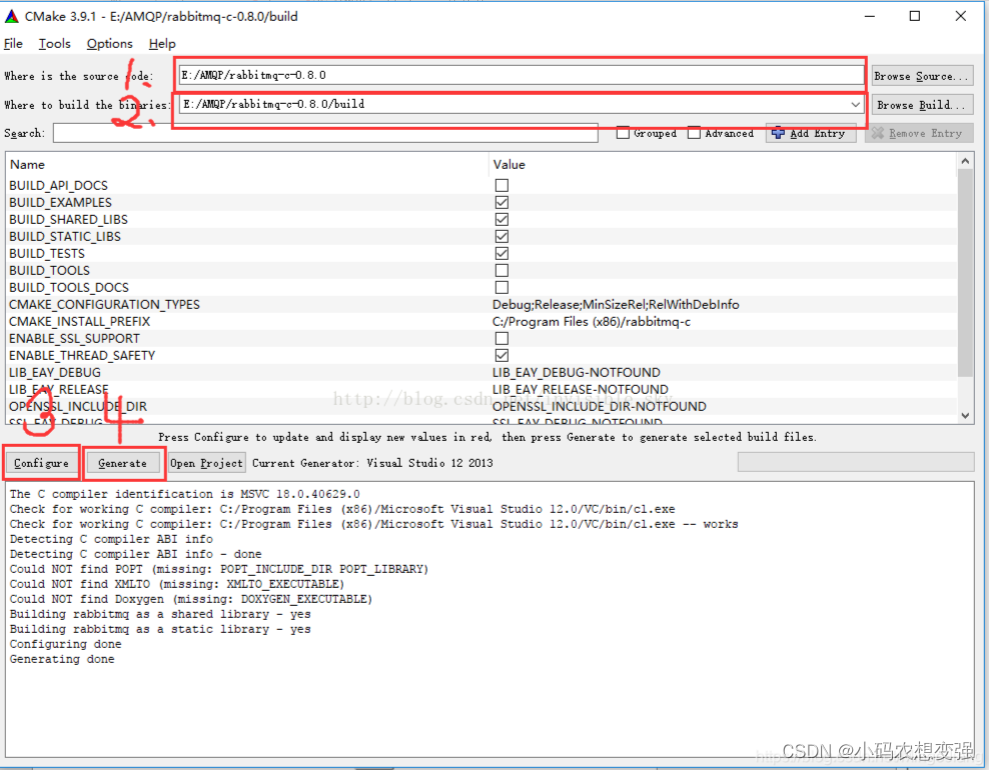
Task: Click the scroll up arrow of cache list
Action: point(965,161)
